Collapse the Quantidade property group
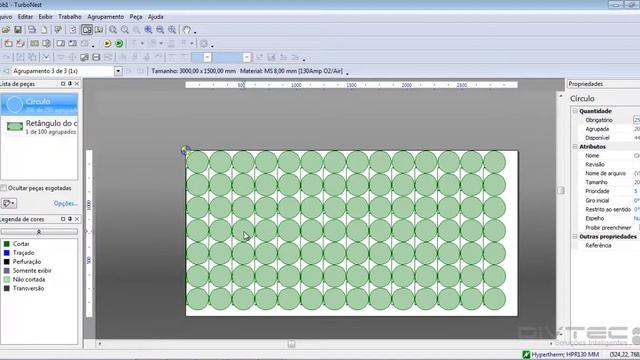The image size is (640, 360). [x=575, y=111]
